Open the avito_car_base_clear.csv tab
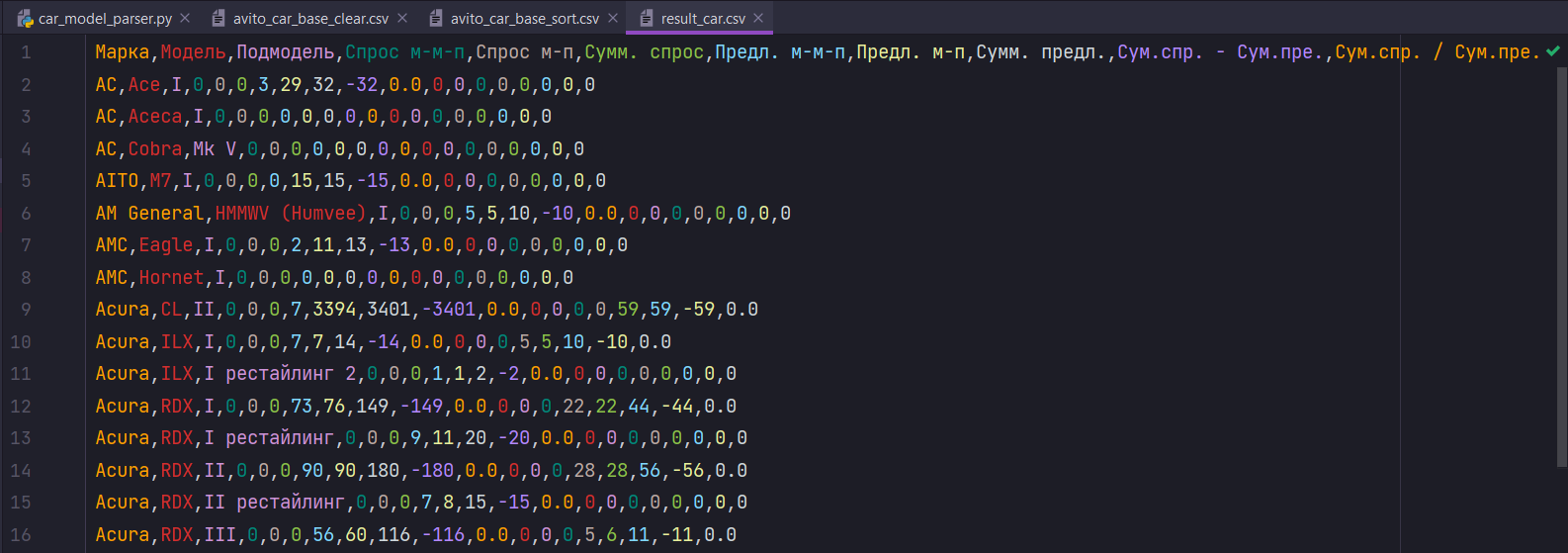This screenshot has width=1568, height=553. 310,19
